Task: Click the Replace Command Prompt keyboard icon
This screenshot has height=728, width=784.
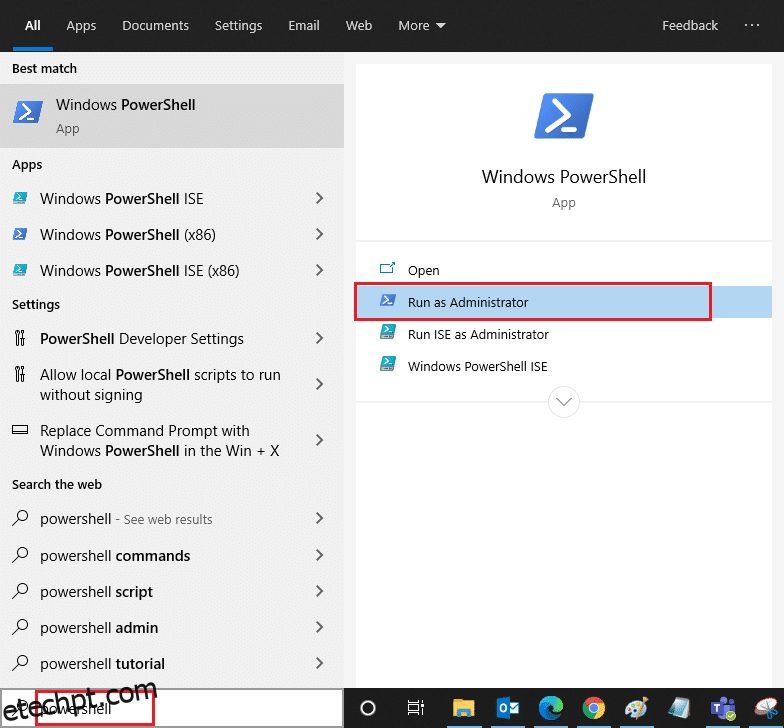Action: pyautogui.click(x=20, y=430)
